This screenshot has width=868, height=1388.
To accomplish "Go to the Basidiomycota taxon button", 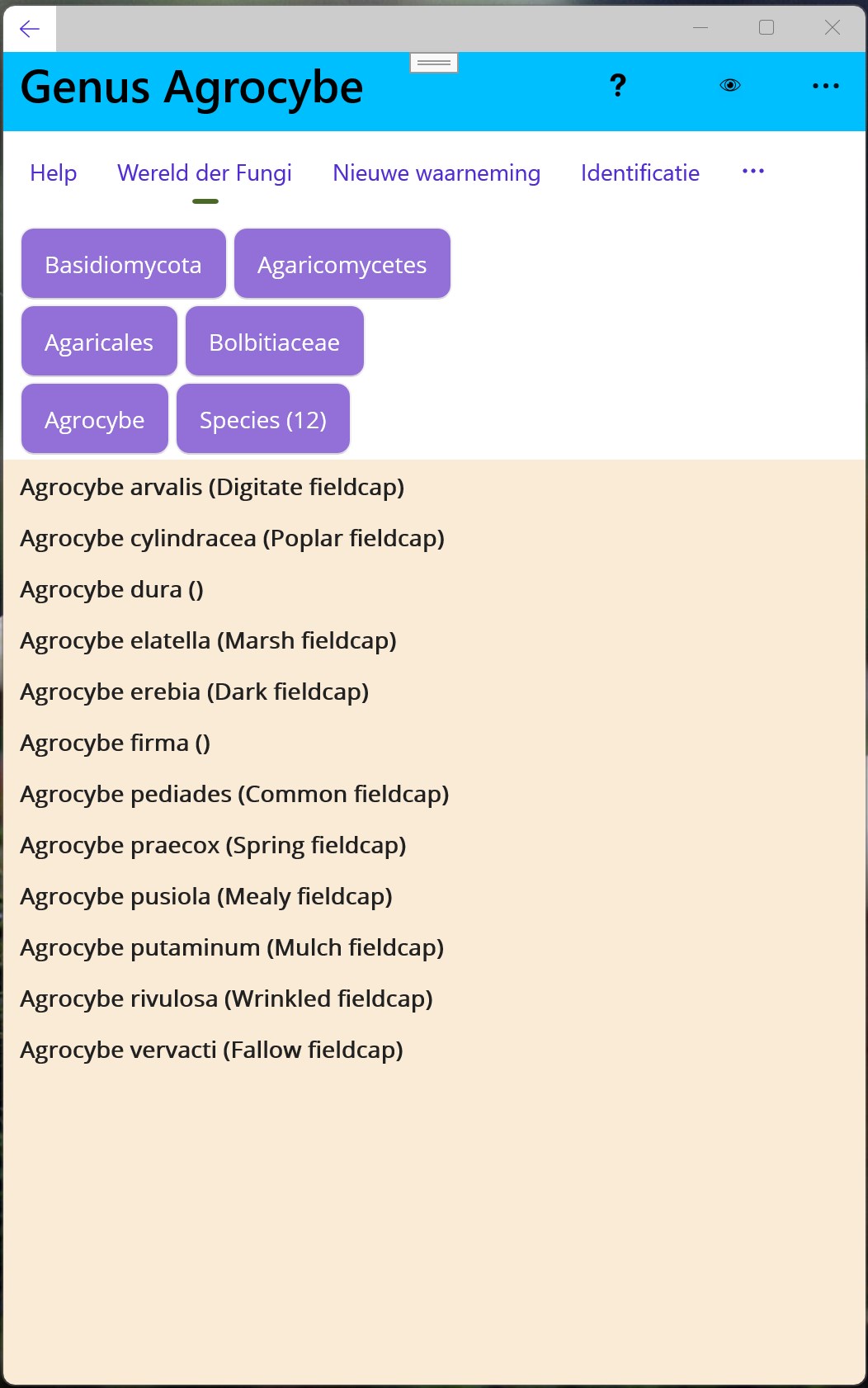I will point(124,264).
